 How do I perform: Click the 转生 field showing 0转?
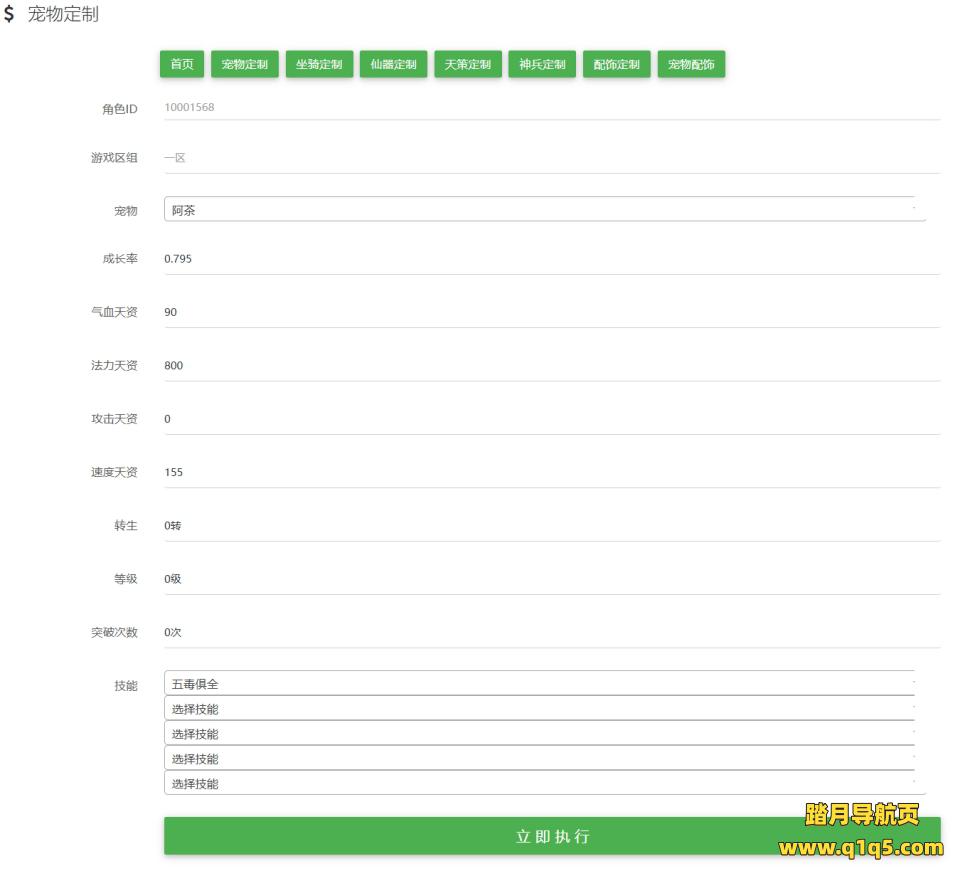(550, 526)
